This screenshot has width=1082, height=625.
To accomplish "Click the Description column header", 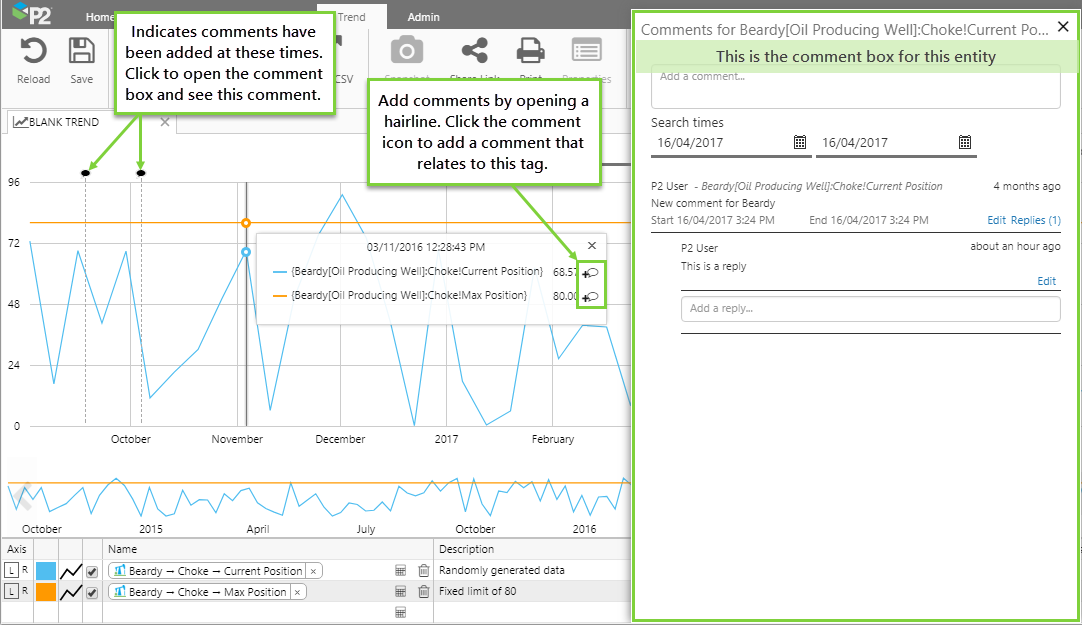I will pos(466,549).
